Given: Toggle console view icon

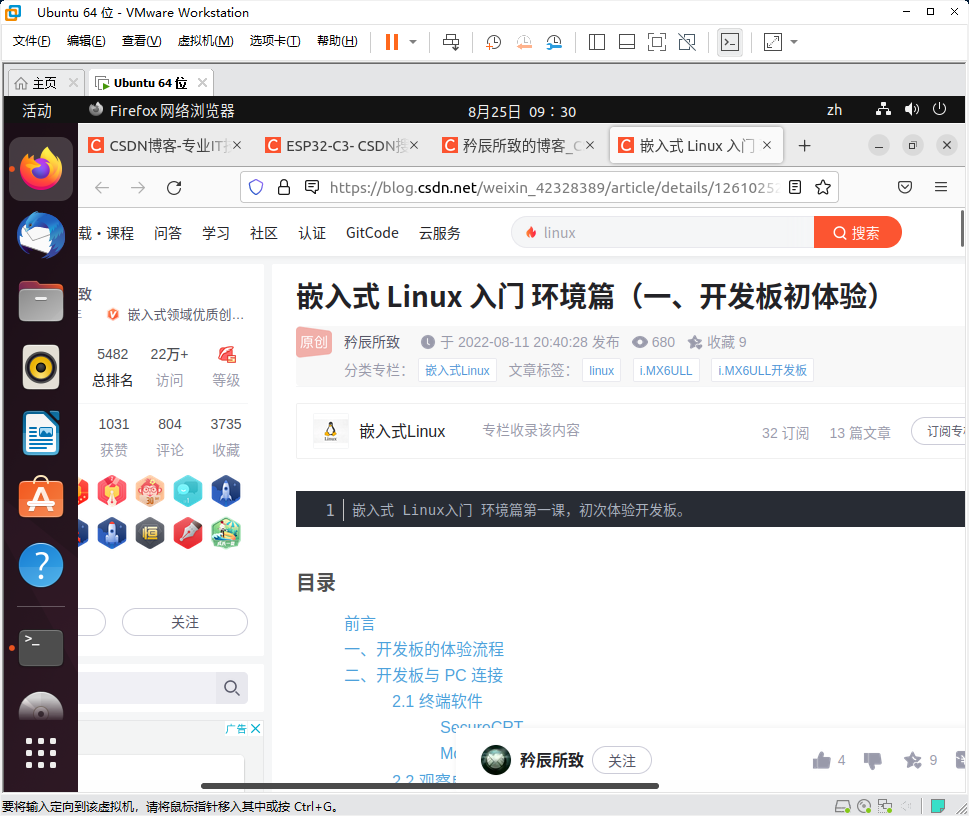Looking at the screenshot, I should coord(730,42).
